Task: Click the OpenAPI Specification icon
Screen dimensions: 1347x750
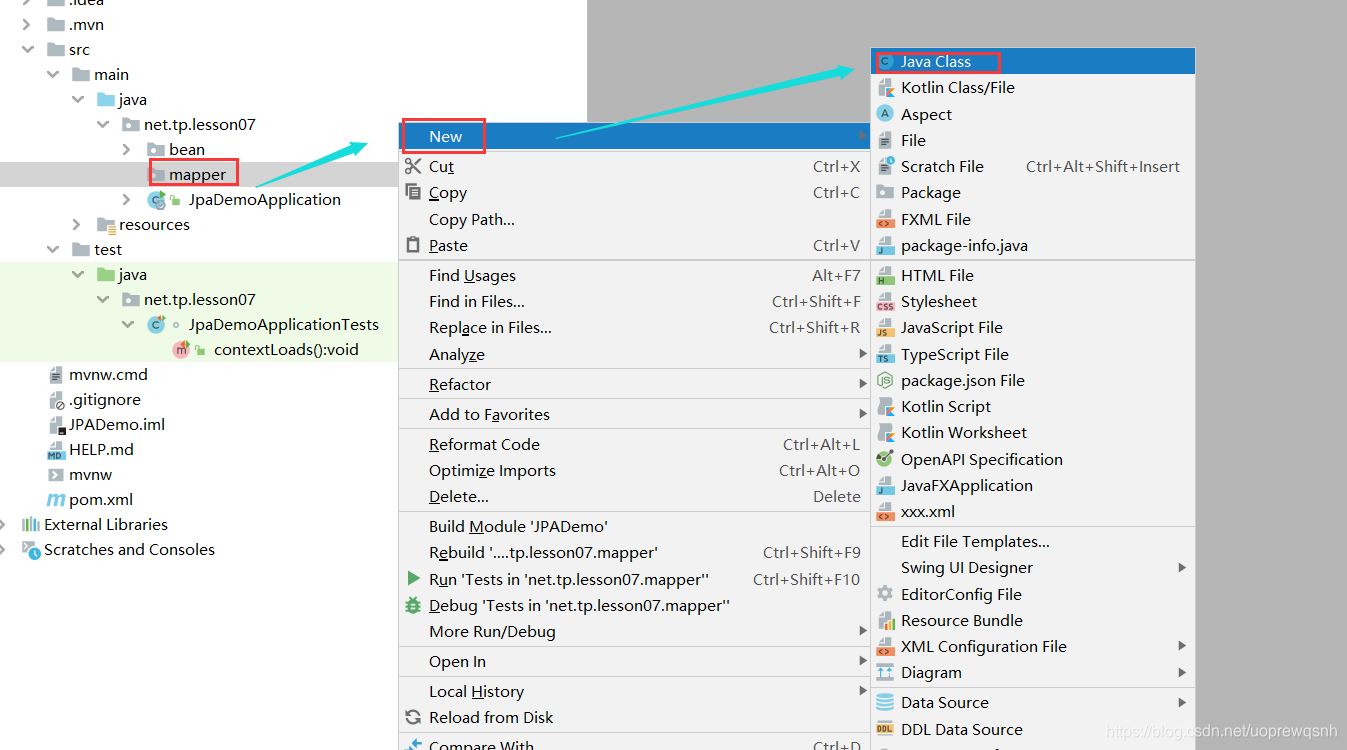Action: 885,460
